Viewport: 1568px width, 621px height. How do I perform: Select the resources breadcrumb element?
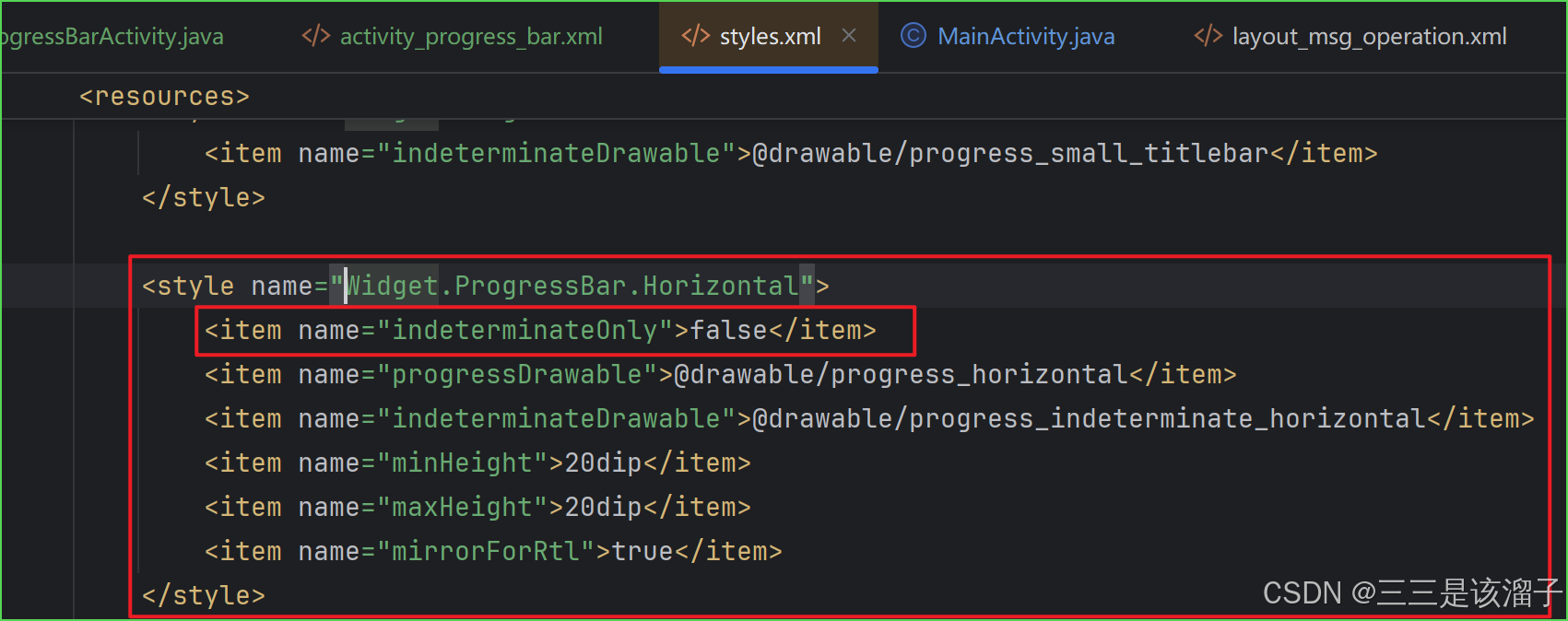(164, 97)
